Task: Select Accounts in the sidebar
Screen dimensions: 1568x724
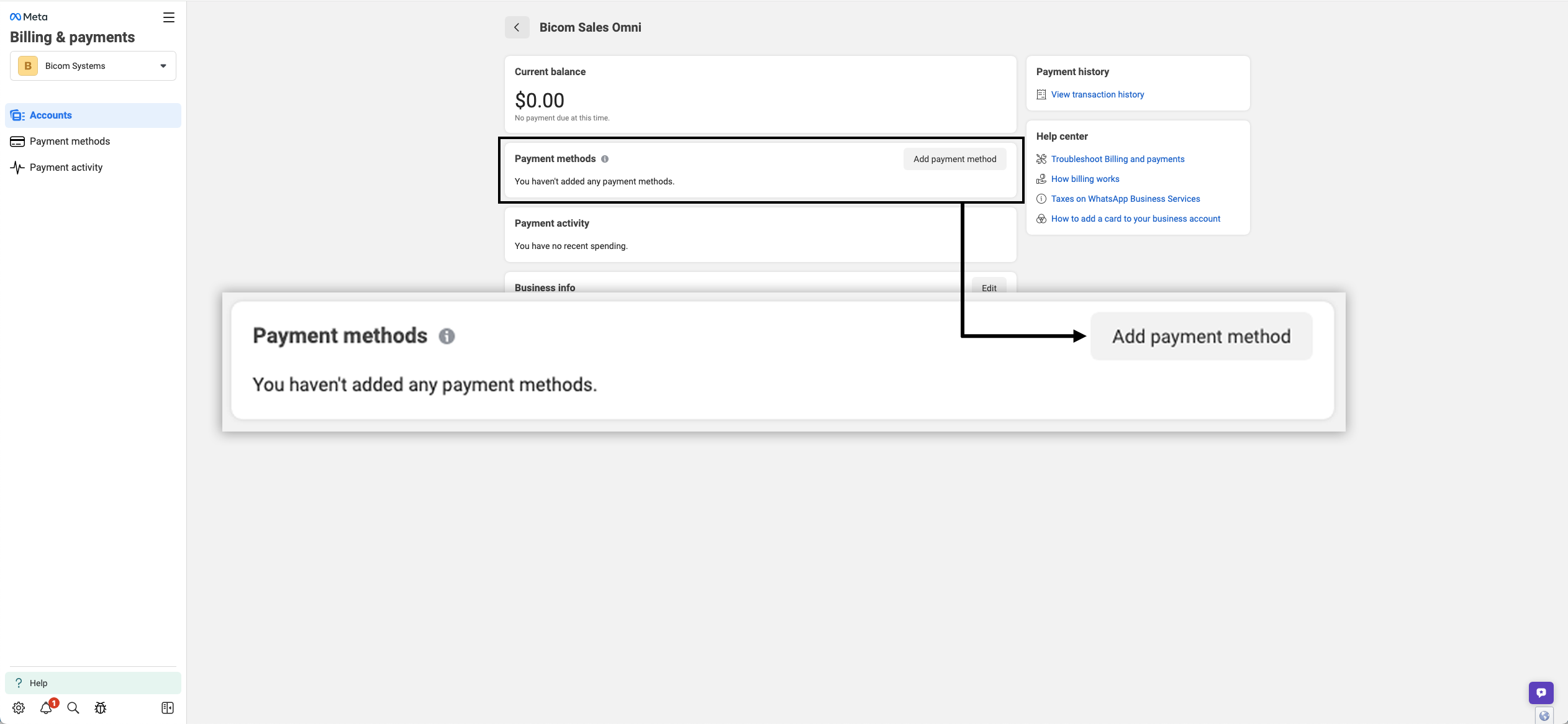Action: click(x=51, y=115)
